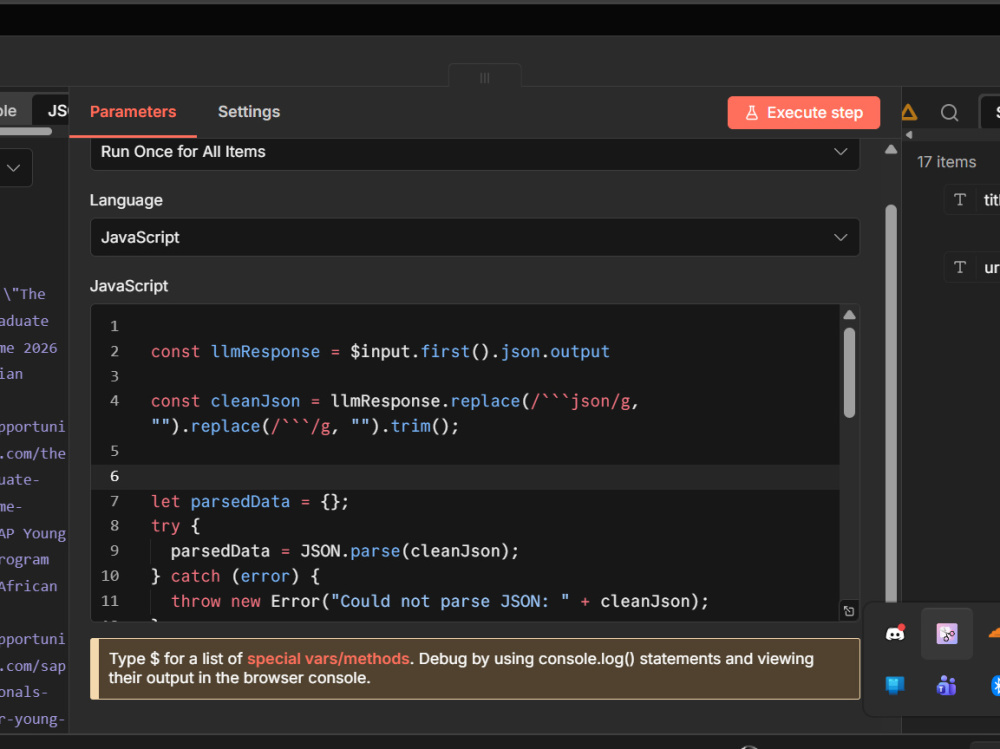Click the 17 items label
This screenshot has height=749, width=1000.
[946, 162]
